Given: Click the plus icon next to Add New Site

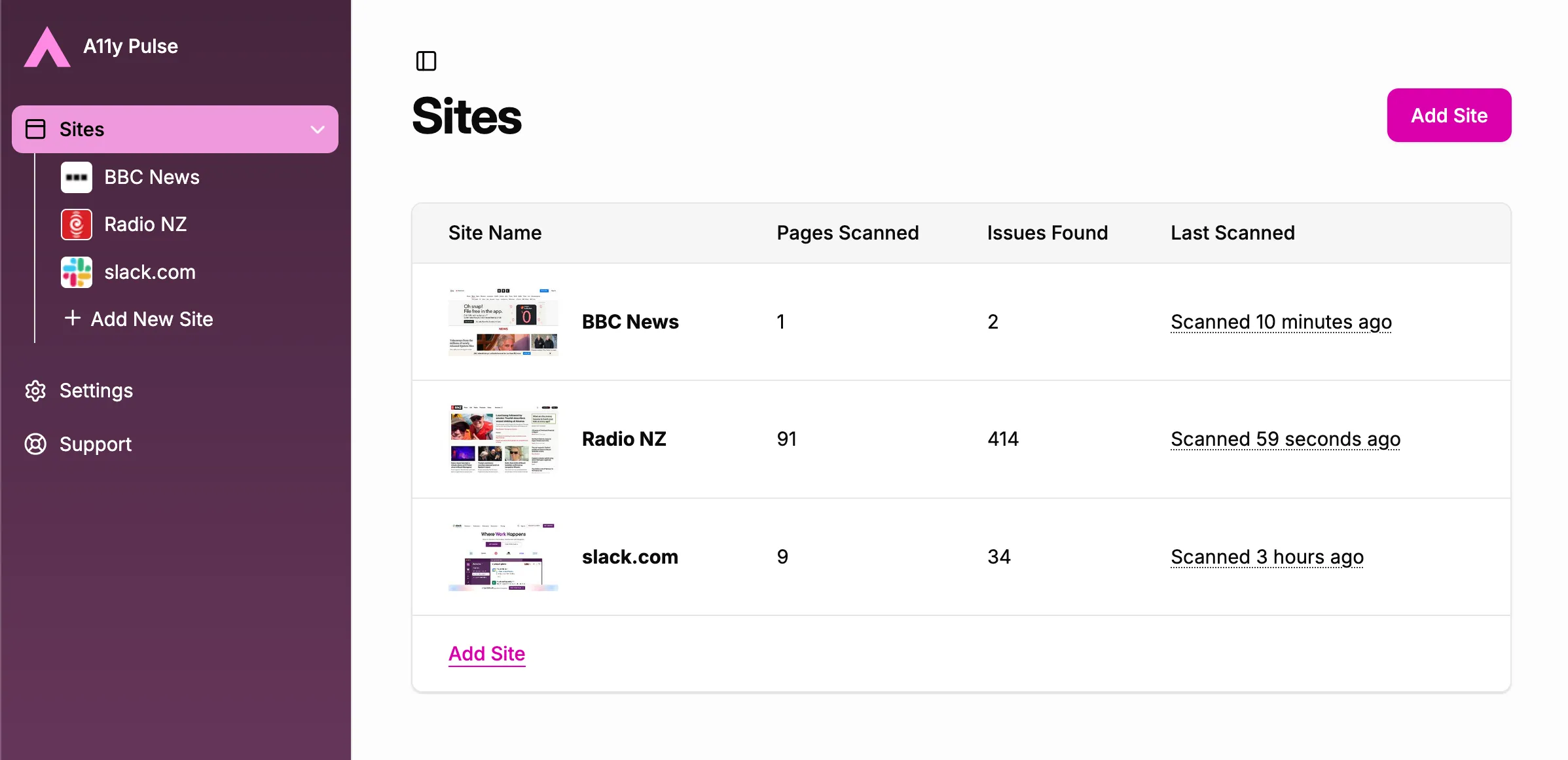Looking at the screenshot, I should tap(71, 319).
